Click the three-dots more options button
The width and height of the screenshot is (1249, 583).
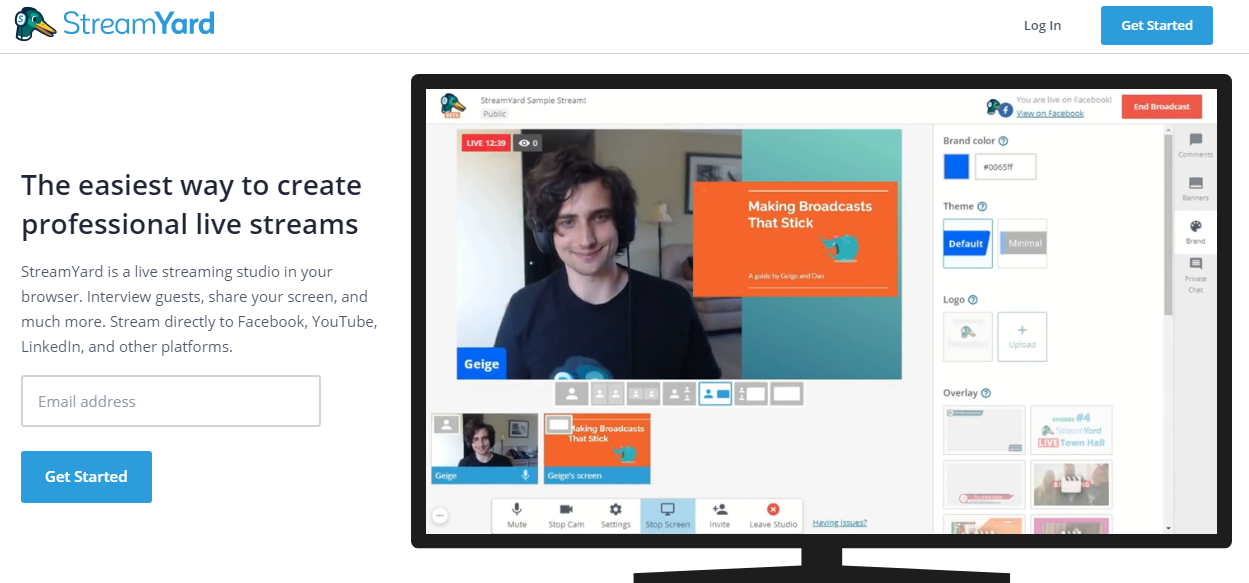(x=440, y=516)
